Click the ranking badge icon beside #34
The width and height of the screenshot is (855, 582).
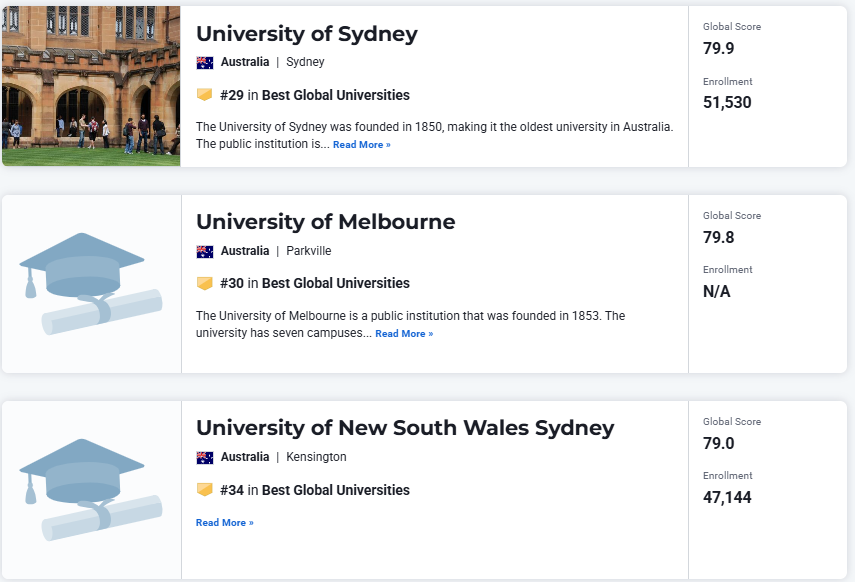(x=205, y=490)
